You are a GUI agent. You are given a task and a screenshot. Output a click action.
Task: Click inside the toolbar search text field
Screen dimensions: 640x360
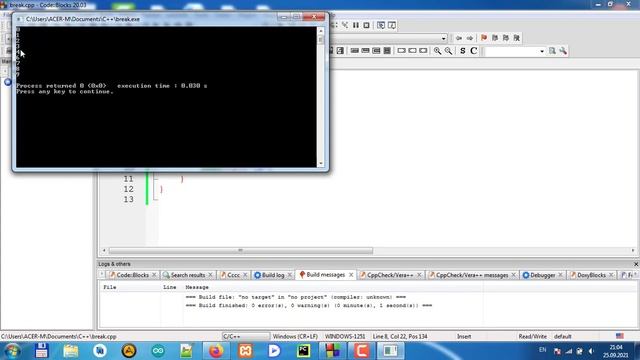pyautogui.click(x=511, y=51)
